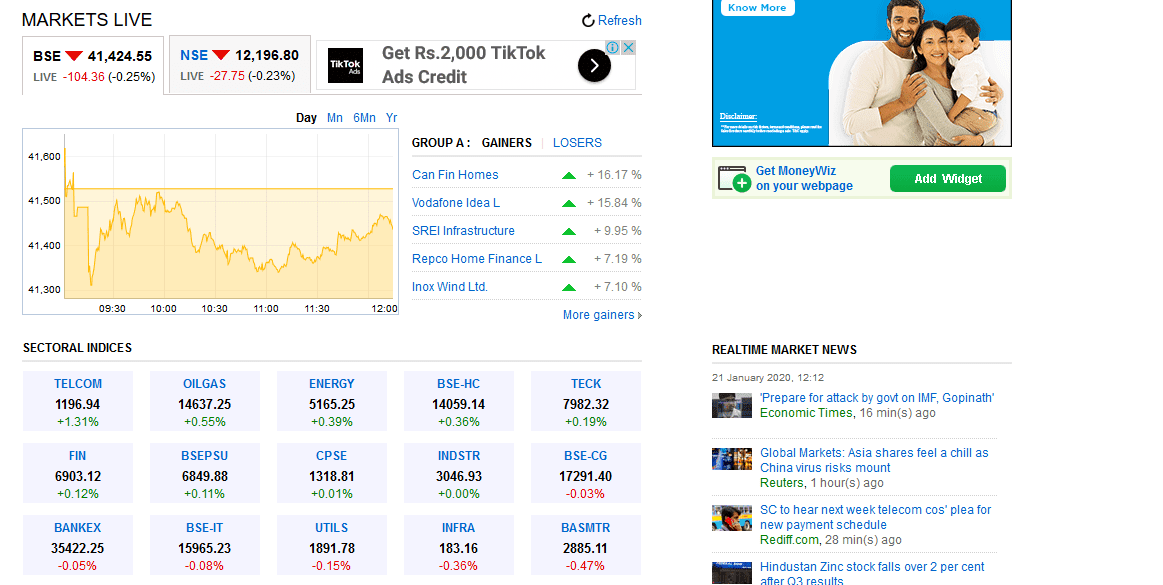
Task: Open Inox Wind Ltd. stock
Action: pos(450,287)
